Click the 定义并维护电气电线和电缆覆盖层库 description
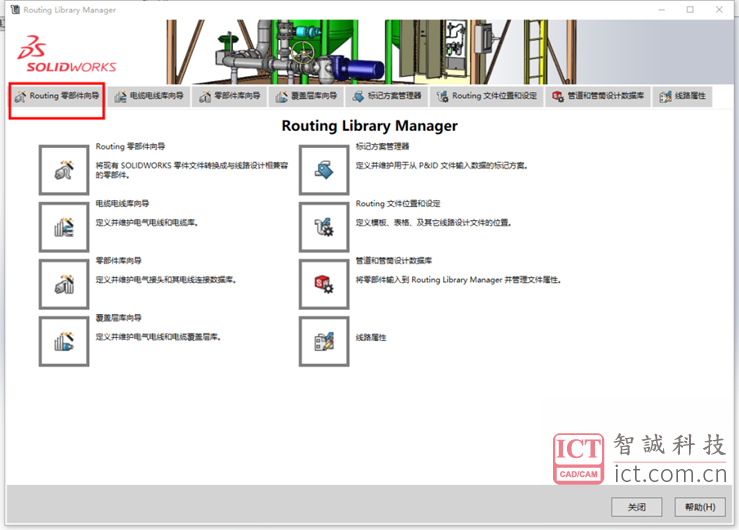This screenshot has width=739, height=530. [x=158, y=337]
